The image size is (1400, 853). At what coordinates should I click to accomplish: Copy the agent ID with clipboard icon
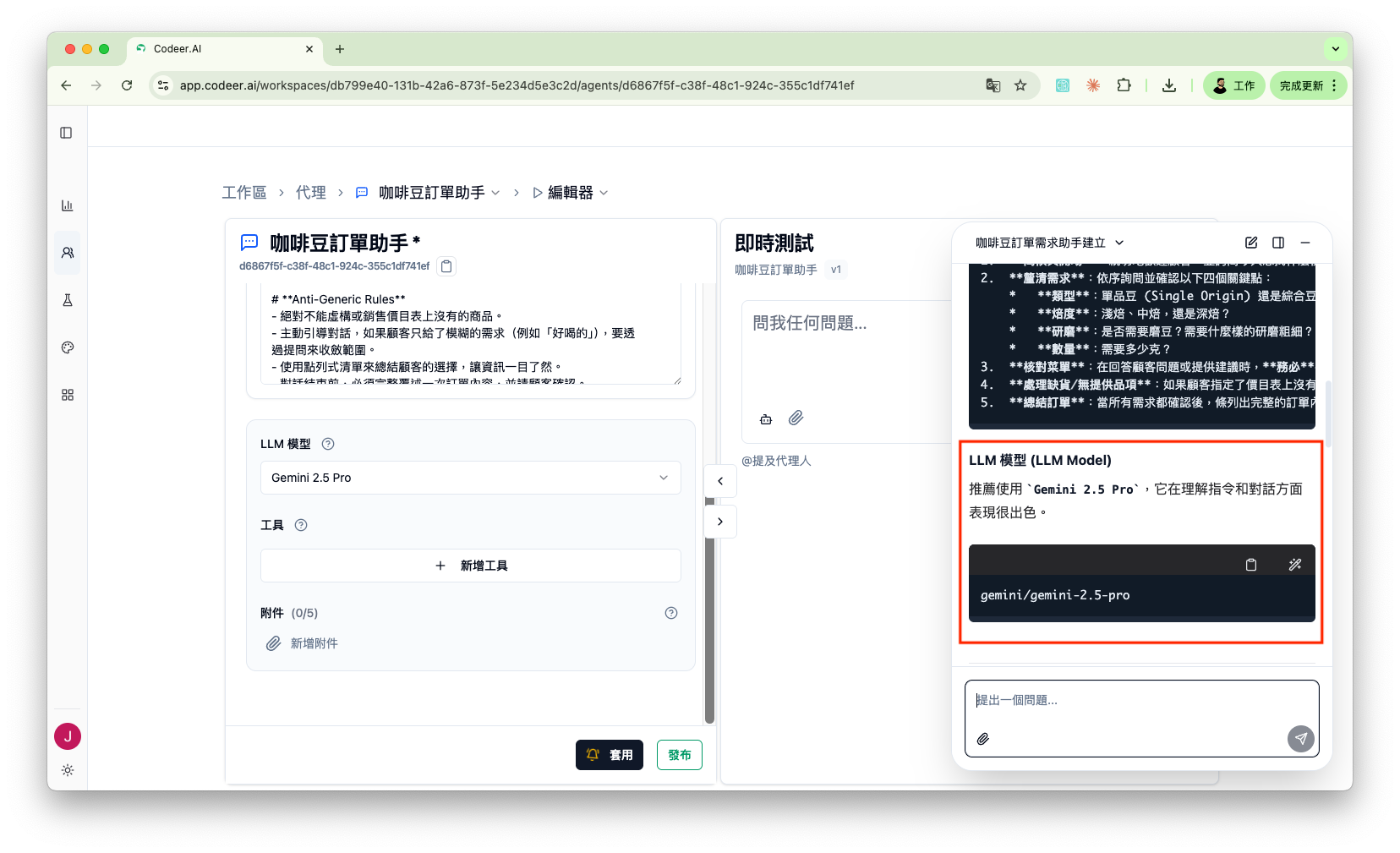click(x=447, y=266)
